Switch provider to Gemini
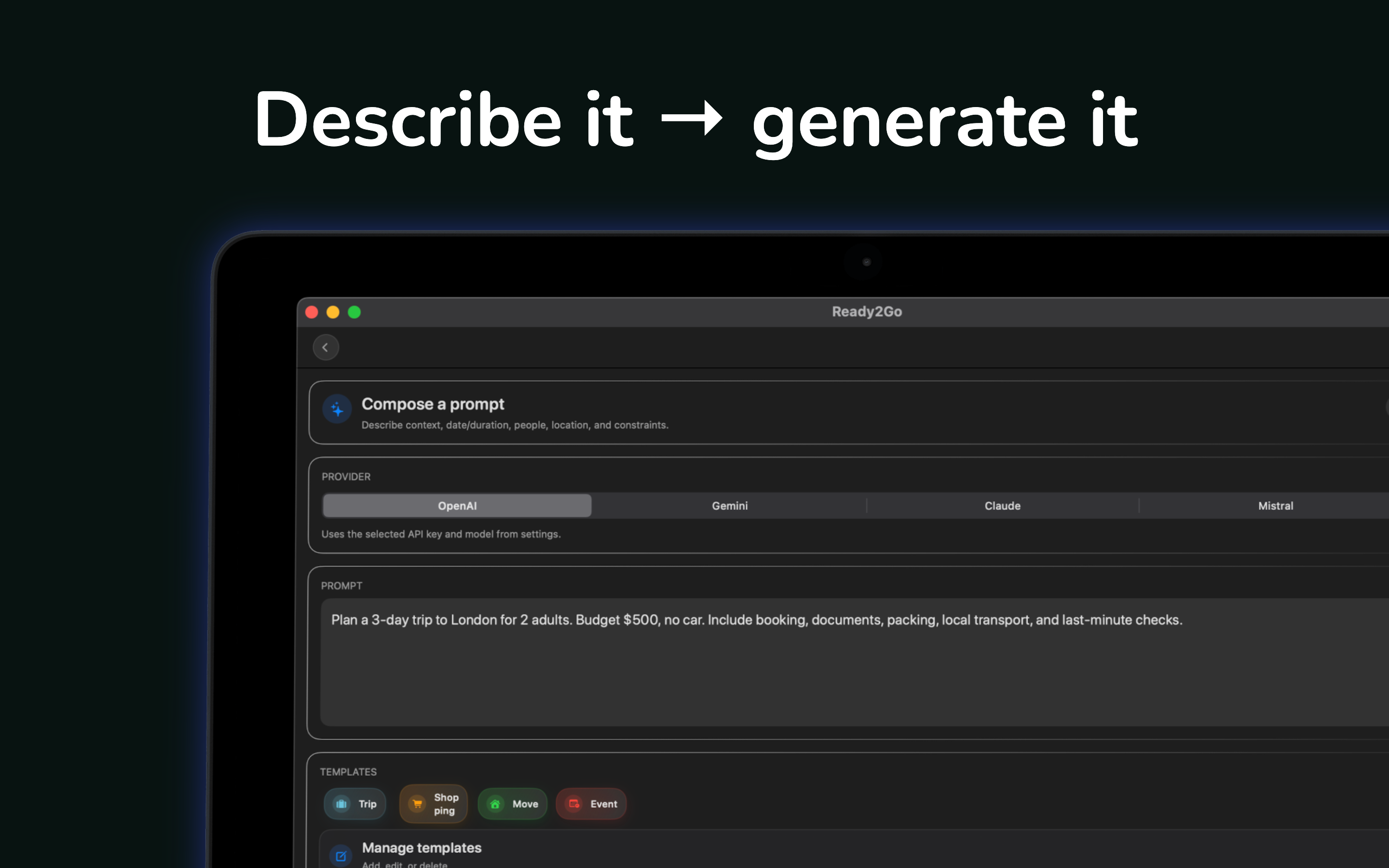Screen dimensions: 1389x868 pos(730,506)
